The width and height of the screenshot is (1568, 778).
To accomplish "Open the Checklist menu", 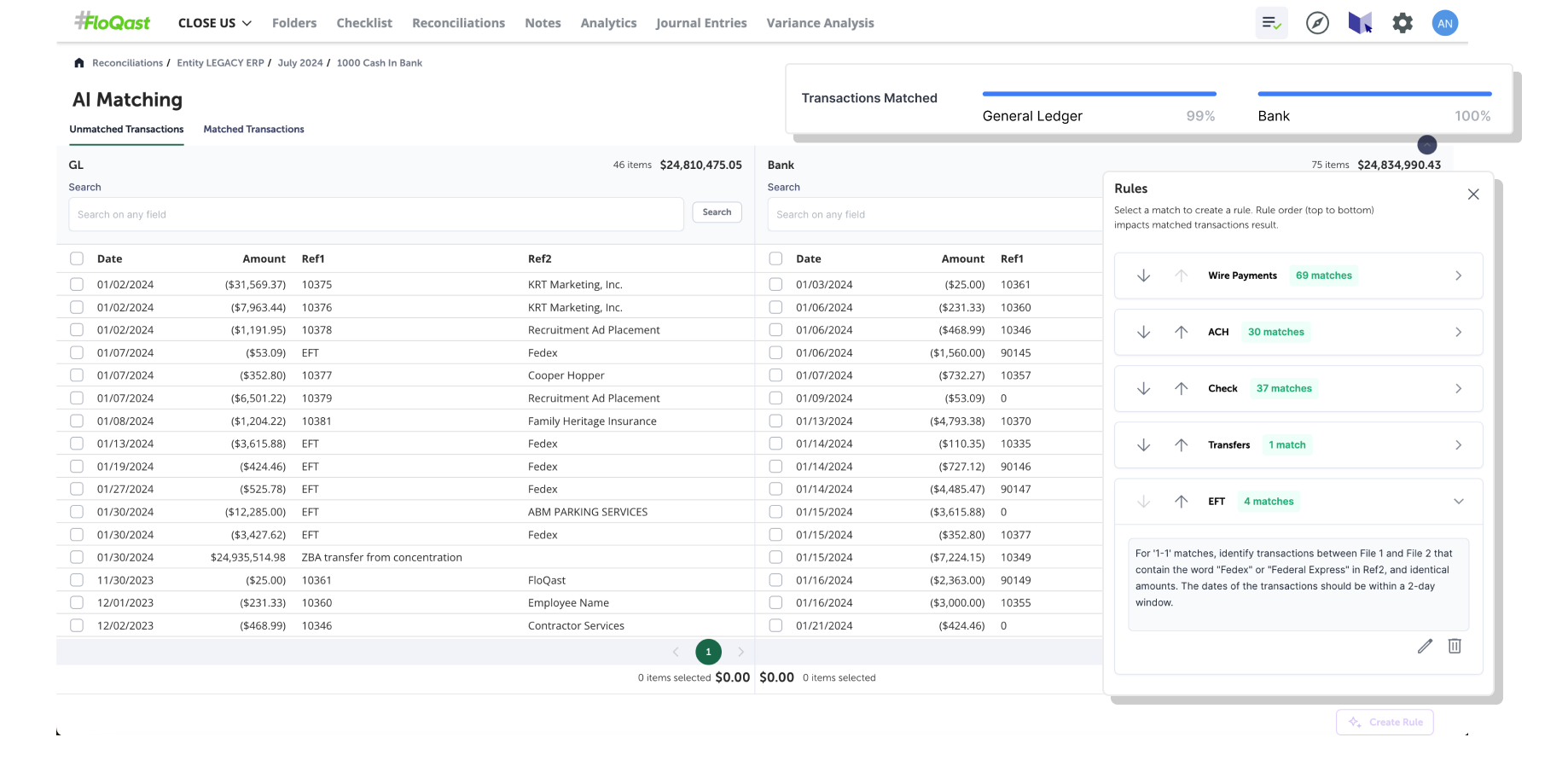I will pos(364,23).
